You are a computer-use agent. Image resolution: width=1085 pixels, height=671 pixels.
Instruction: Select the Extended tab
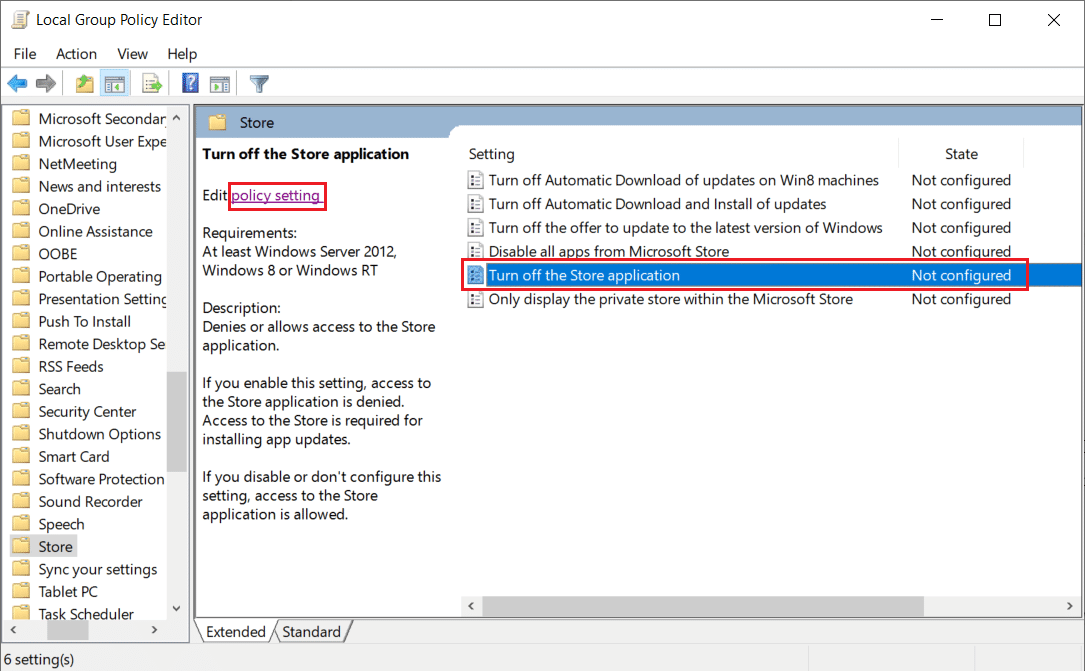[x=236, y=632]
